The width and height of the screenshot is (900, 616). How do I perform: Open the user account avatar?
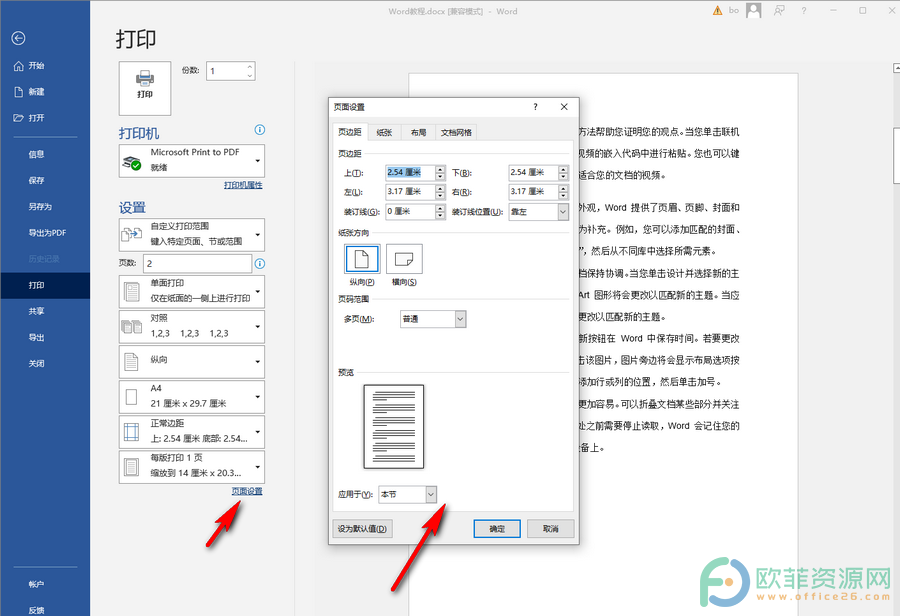(754, 10)
